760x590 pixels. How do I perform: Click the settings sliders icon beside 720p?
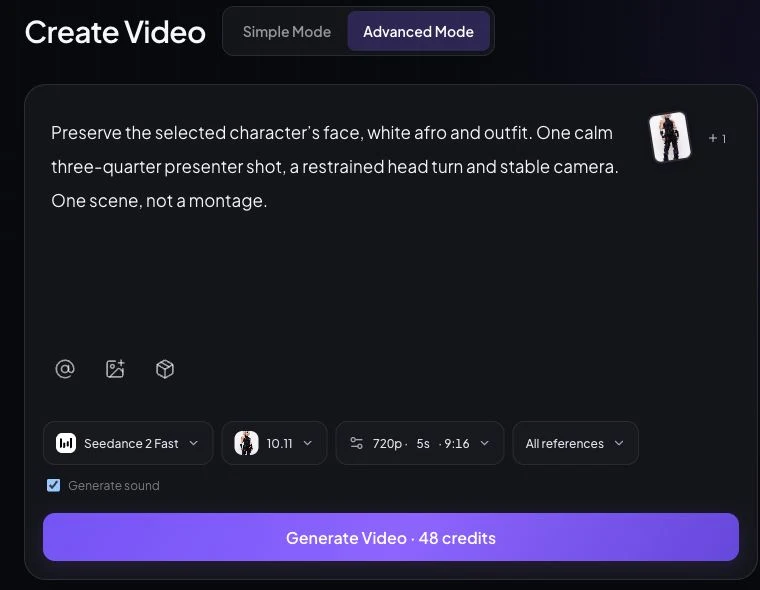pos(356,443)
